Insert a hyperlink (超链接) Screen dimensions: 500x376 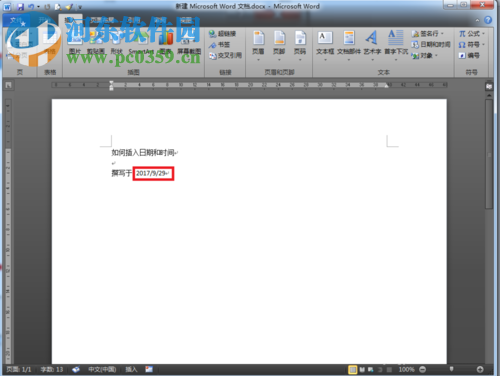(222, 34)
